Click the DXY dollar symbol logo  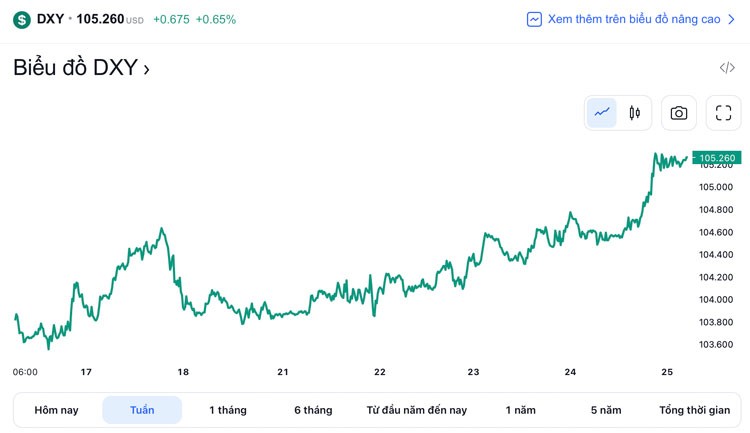(x=22, y=19)
